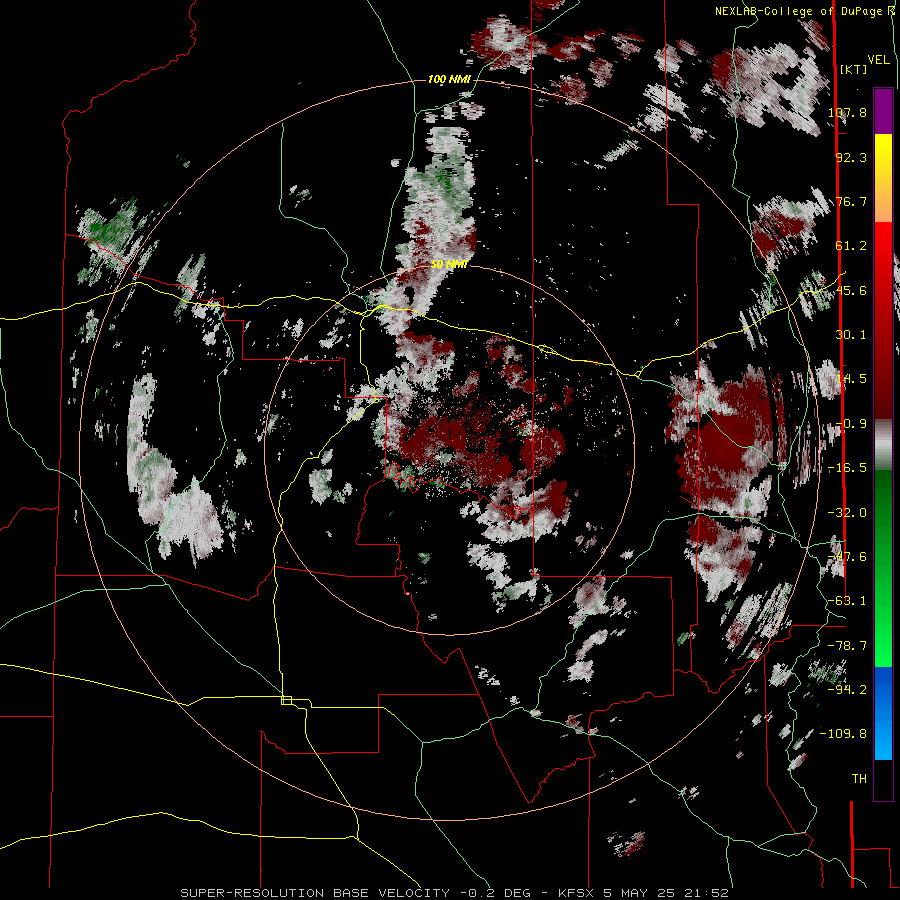
Task: Click the KFSX station identifier
Action: (578, 893)
